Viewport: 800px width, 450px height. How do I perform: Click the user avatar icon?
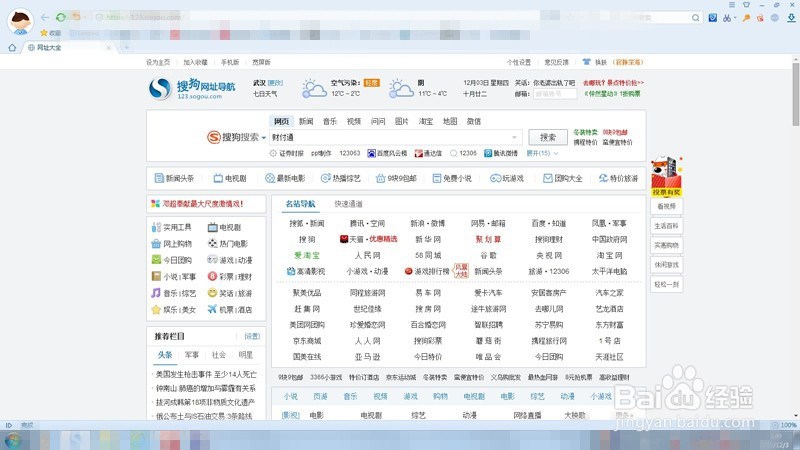(20, 21)
